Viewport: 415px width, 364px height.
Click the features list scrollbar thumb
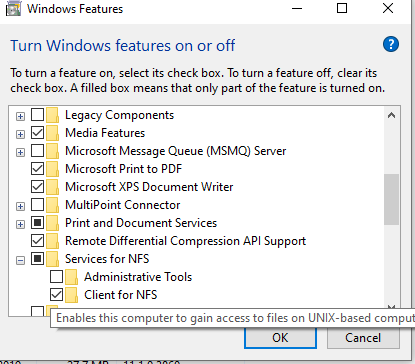pos(391,199)
